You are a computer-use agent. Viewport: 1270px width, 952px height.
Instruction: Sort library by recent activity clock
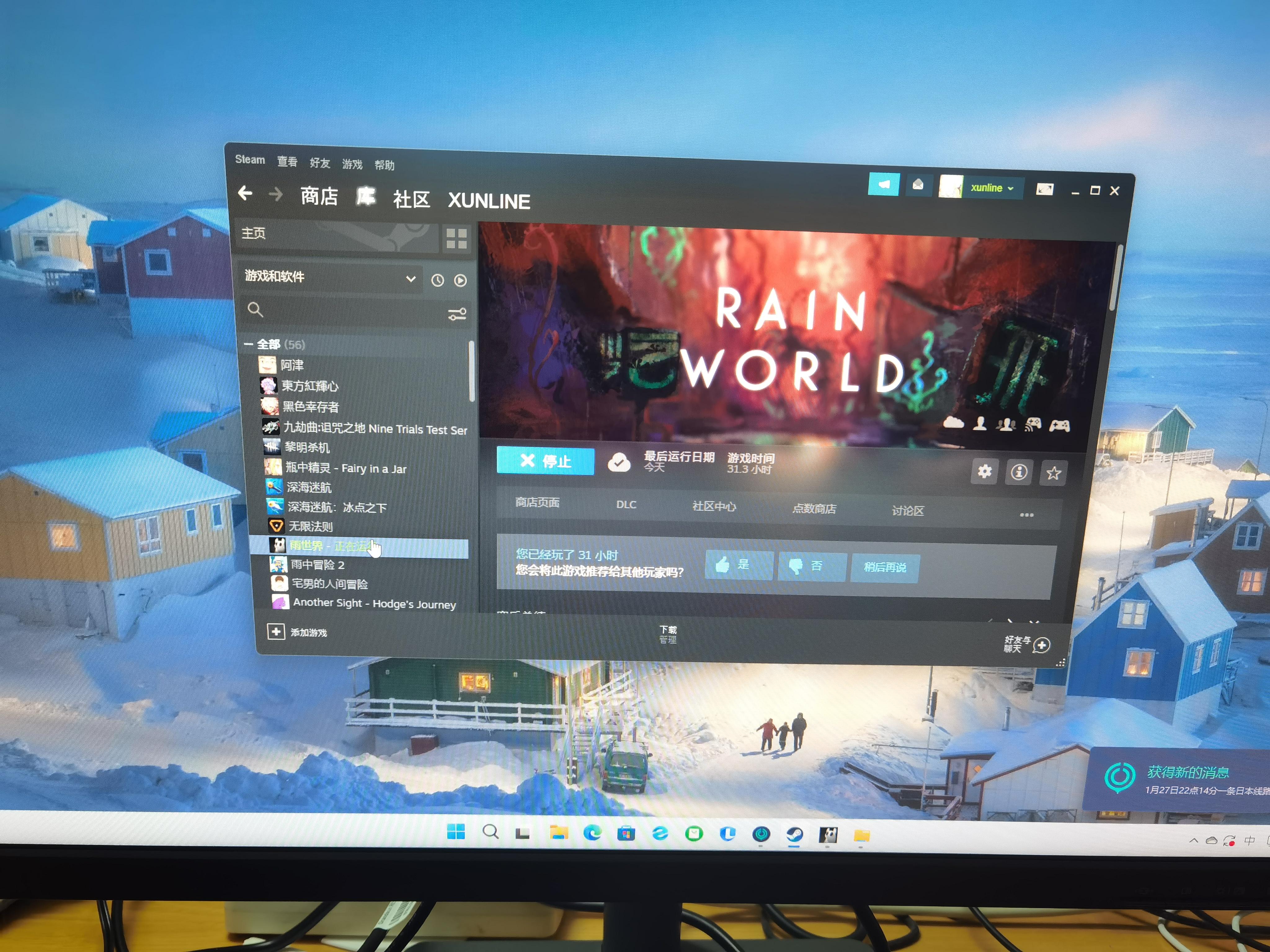[x=437, y=280]
